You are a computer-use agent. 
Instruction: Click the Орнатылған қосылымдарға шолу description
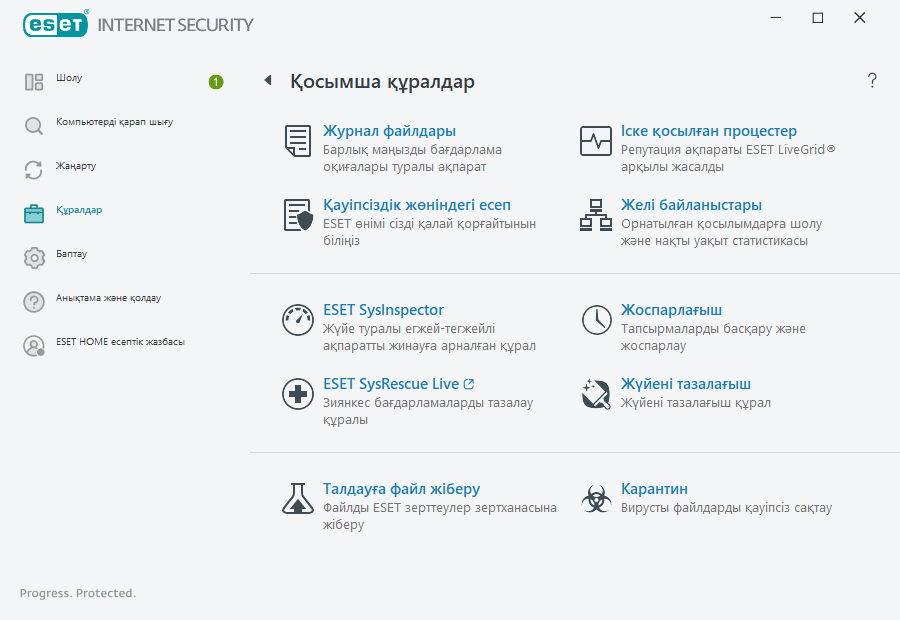721,232
